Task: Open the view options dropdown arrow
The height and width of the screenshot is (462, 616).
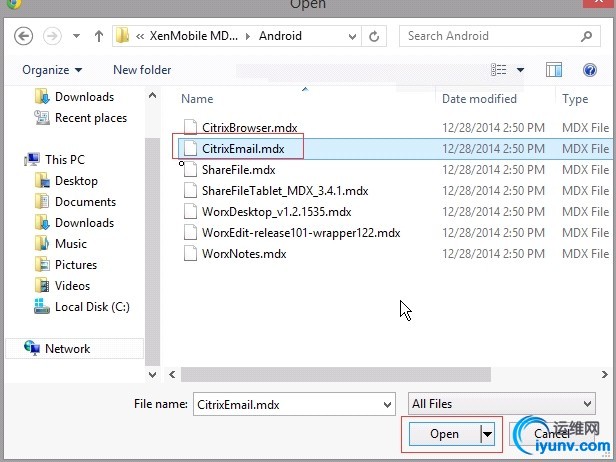Action: (x=520, y=70)
